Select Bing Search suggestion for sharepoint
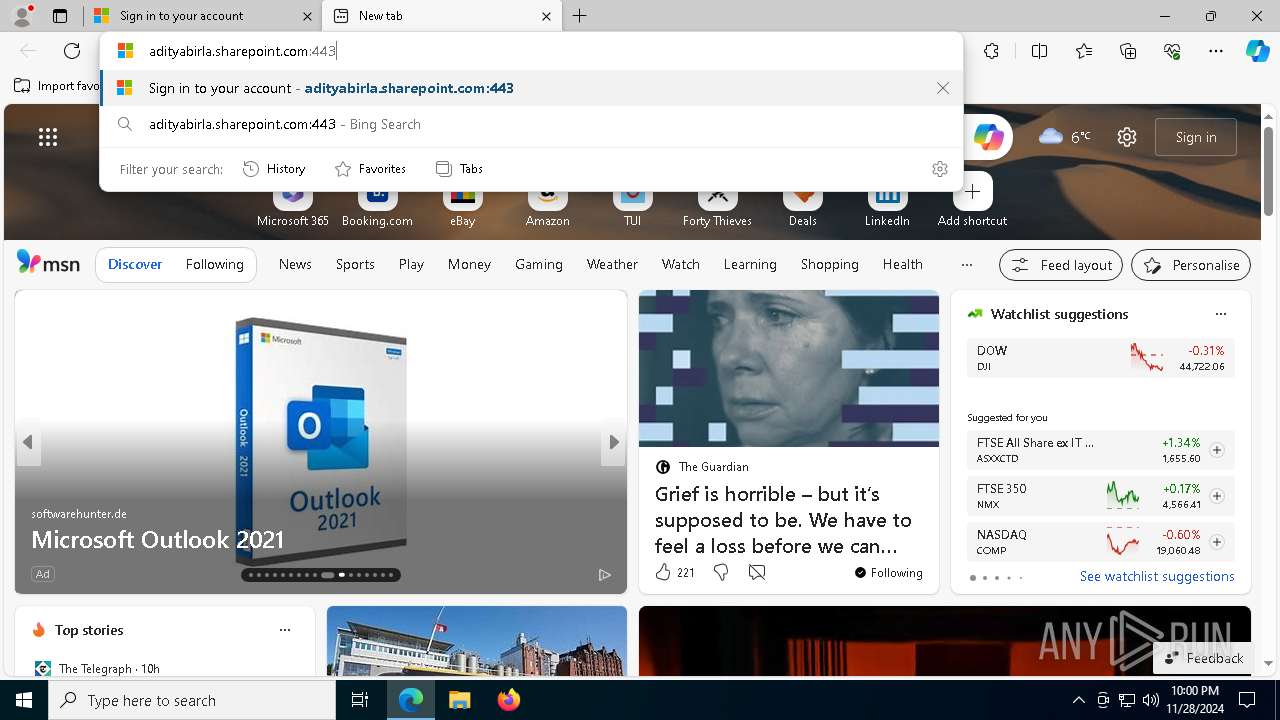1280x720 pixels. (531, 124)
